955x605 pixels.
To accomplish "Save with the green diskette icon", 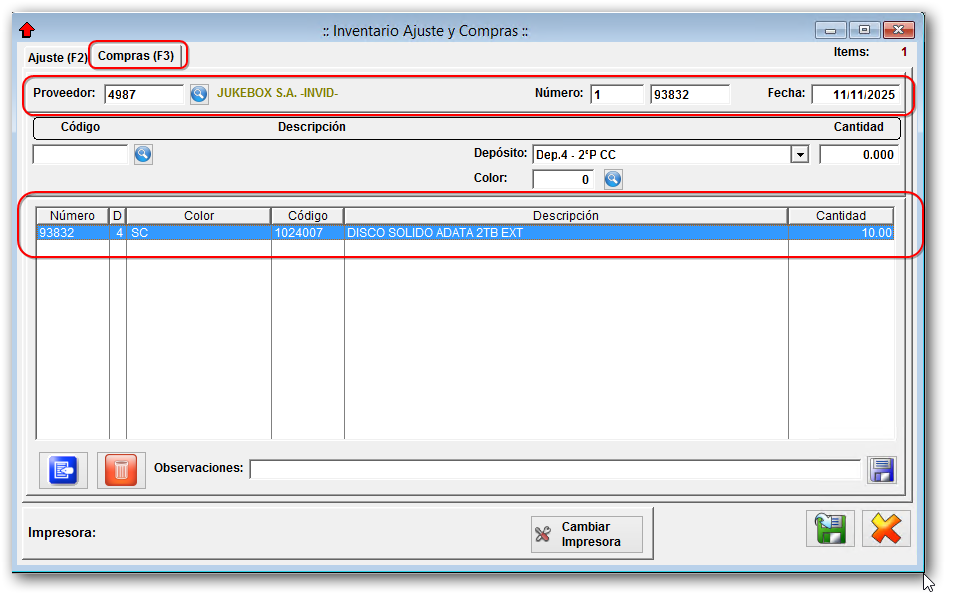I will coord(830,529).
